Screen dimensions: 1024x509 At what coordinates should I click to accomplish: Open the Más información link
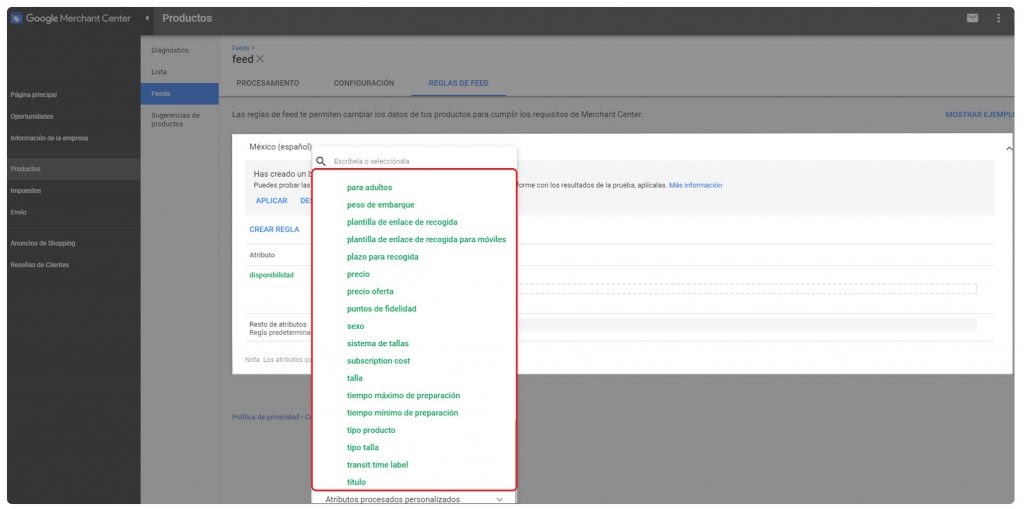696,185
